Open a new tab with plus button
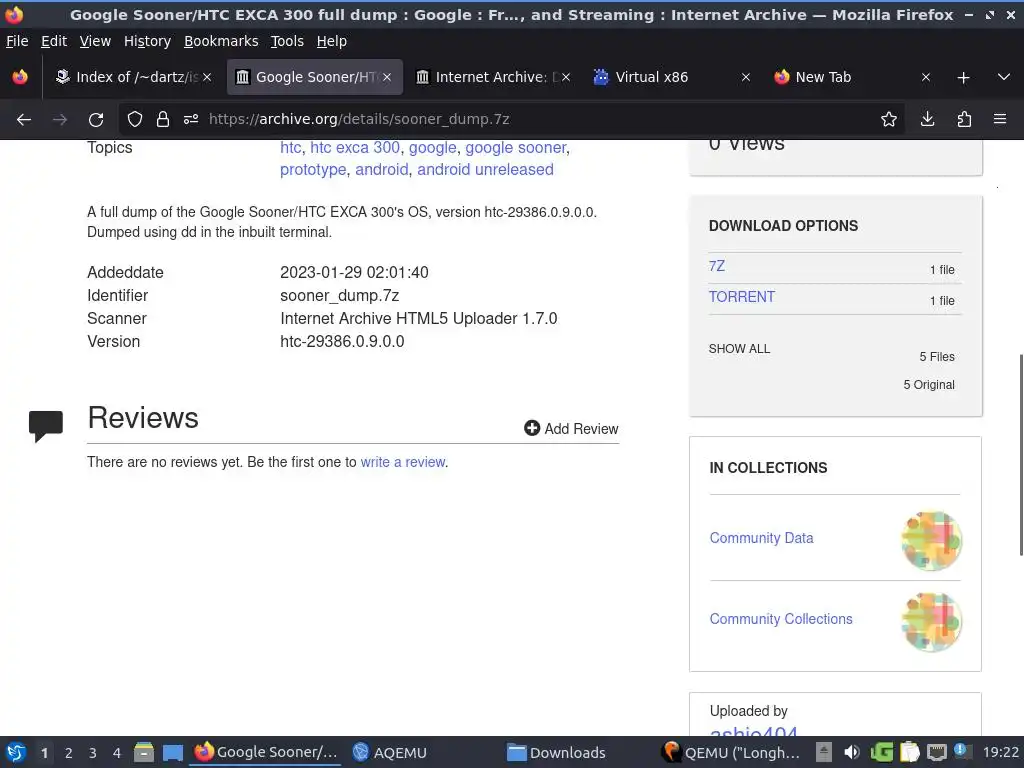Viewport: 1024px width, 768px height. coord(963,78)
